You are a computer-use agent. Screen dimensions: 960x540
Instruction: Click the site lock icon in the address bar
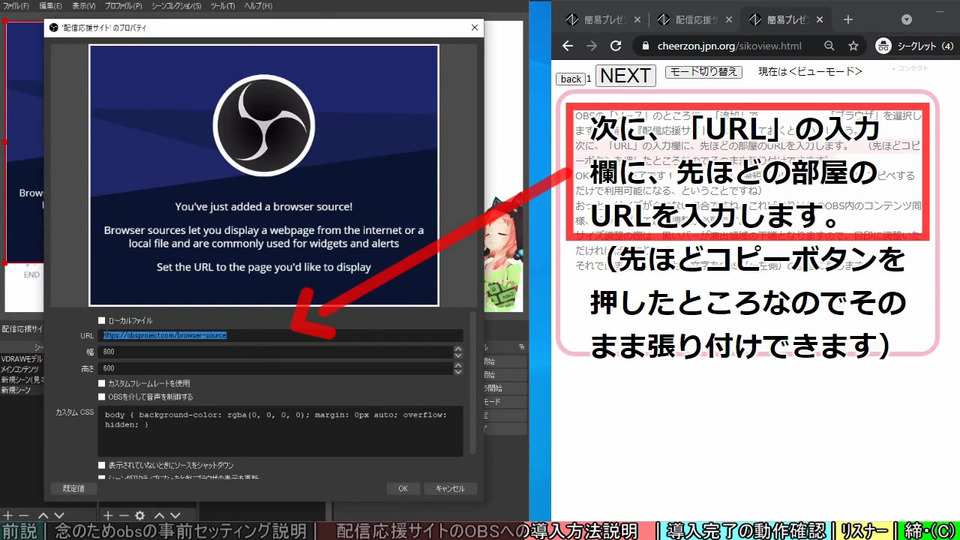(x=645, y=46)
